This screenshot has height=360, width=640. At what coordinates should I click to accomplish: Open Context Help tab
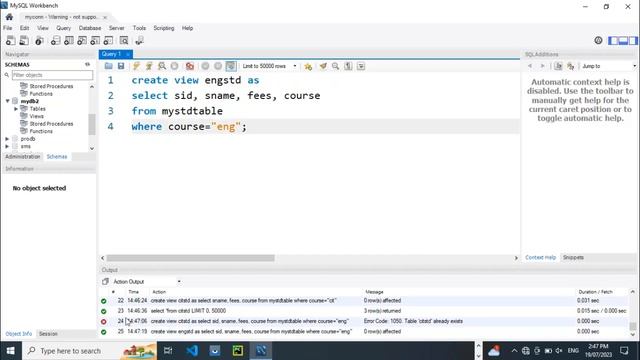pyautogui.click(x=540, y=258)
